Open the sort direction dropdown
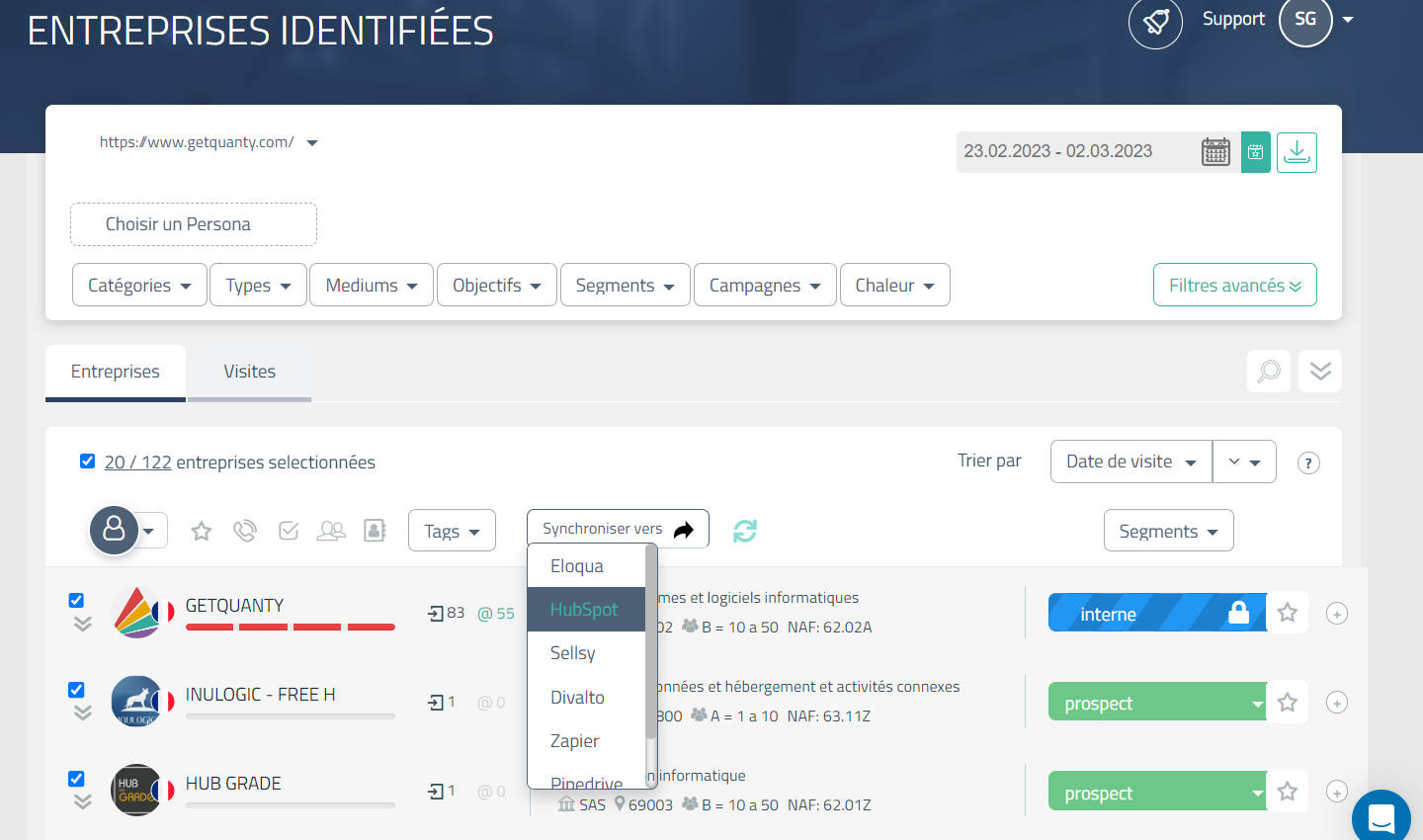1423x840 pixels. coord(1244,462)
